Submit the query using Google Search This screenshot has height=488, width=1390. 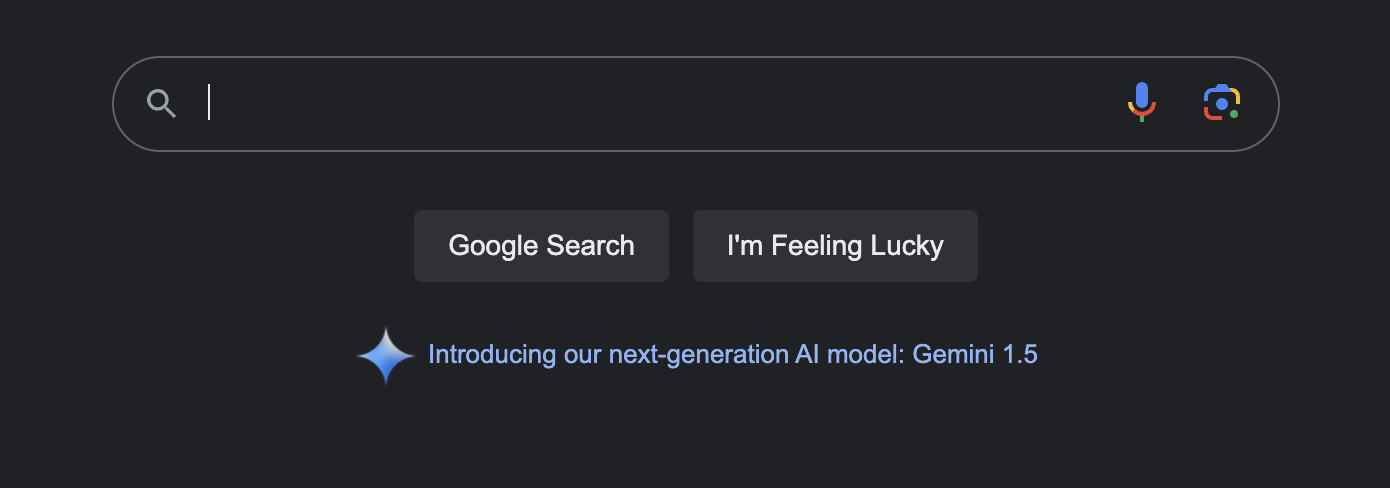pyautogui.click(x=541, y=246)
